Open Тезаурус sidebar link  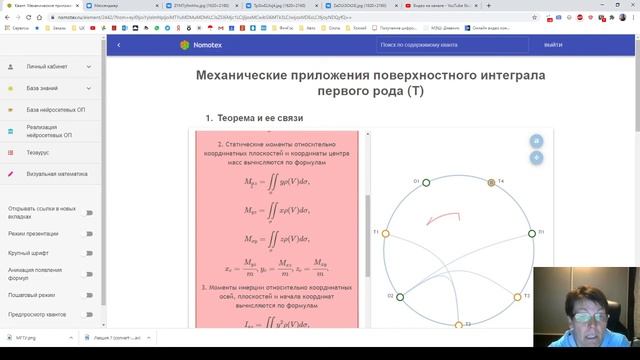(x=38, y=152)
